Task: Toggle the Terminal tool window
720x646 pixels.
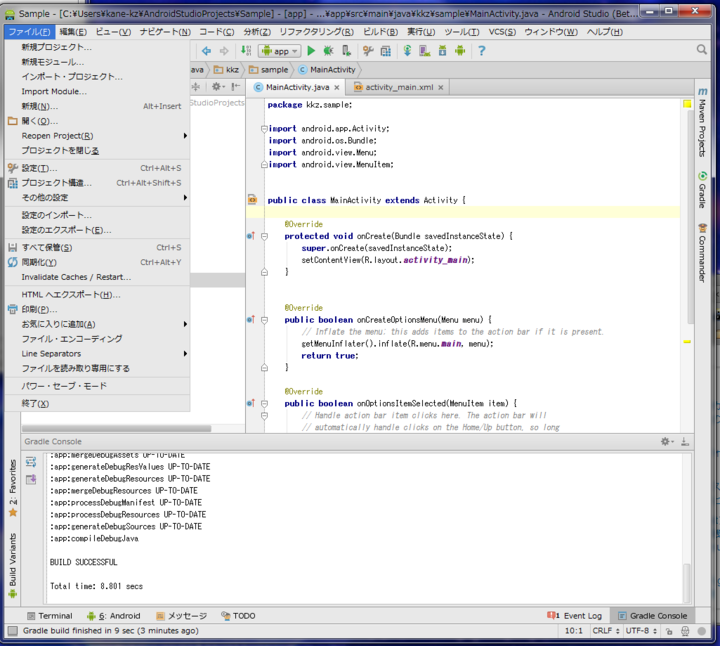Action: (x=50, y=616)
